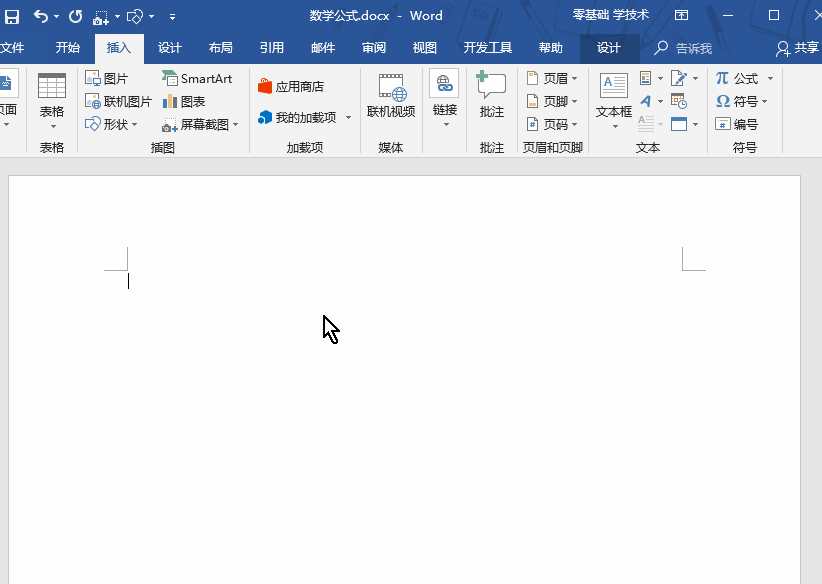Screen dimensions: 822x584
Task: Open Quick Parts document parts icon
Action: point(646,79)
